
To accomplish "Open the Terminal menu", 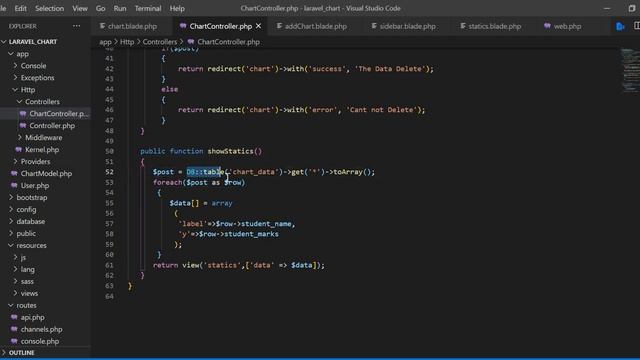I will click(x=148, y=8).
